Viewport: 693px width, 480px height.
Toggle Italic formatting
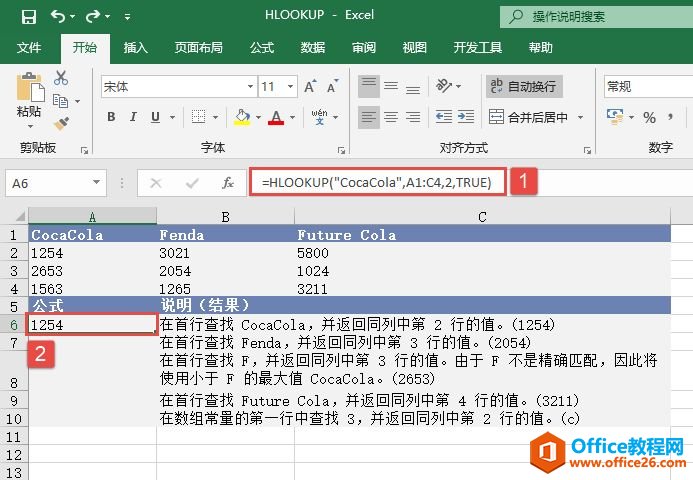(133, 117)
